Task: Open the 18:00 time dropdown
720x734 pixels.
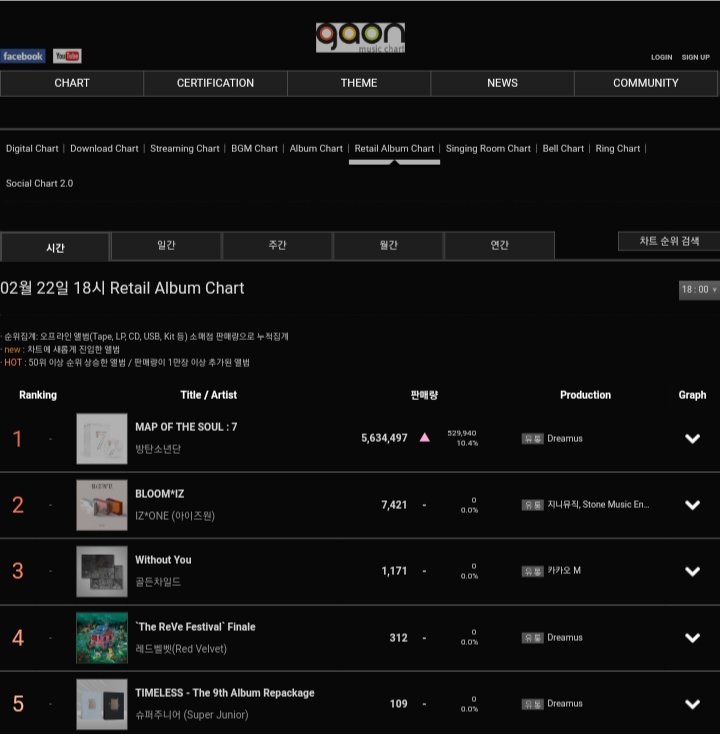Action: coord(699,290)
